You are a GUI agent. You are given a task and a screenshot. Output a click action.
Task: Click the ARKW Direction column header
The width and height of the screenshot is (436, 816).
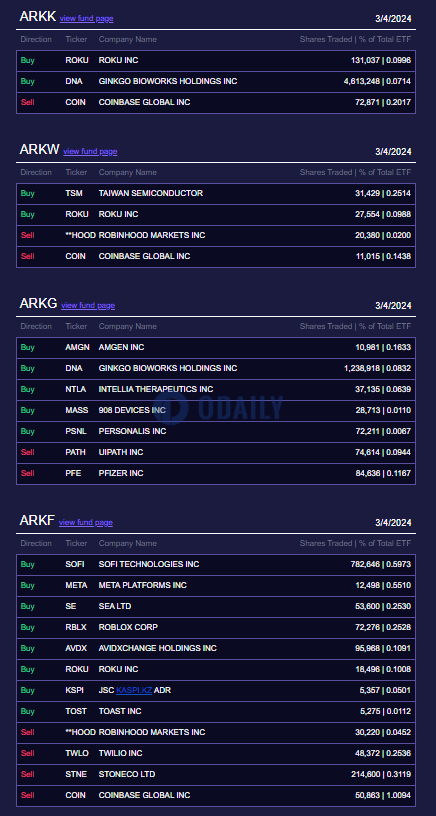[x=36, y=173]
